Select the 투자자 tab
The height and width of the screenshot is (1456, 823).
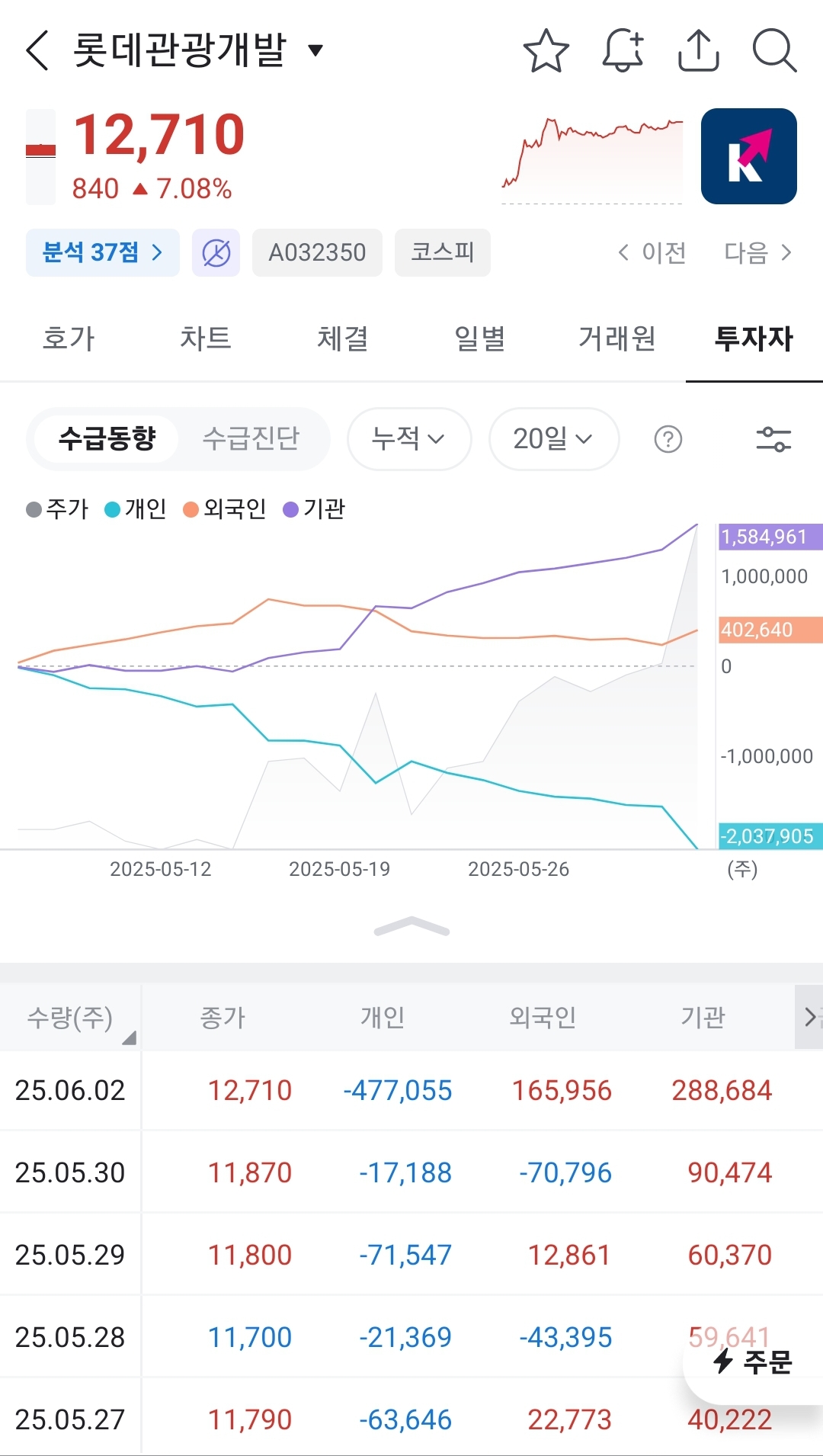click(x=754, y=338)
